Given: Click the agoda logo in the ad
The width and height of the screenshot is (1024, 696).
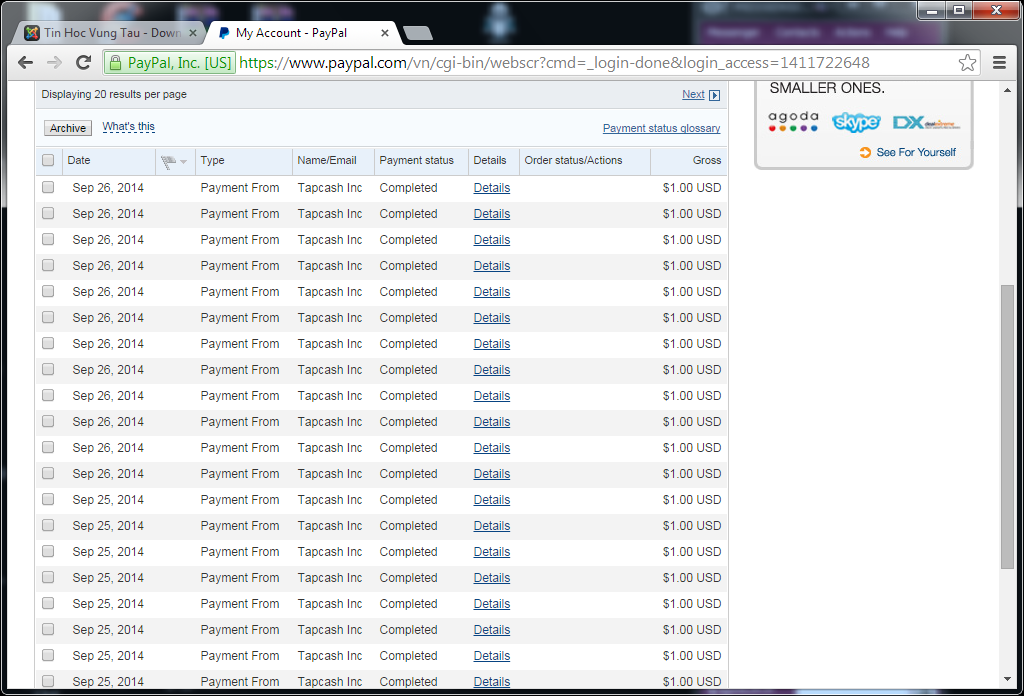Looking at the screenshot, I should pos(793,121).
